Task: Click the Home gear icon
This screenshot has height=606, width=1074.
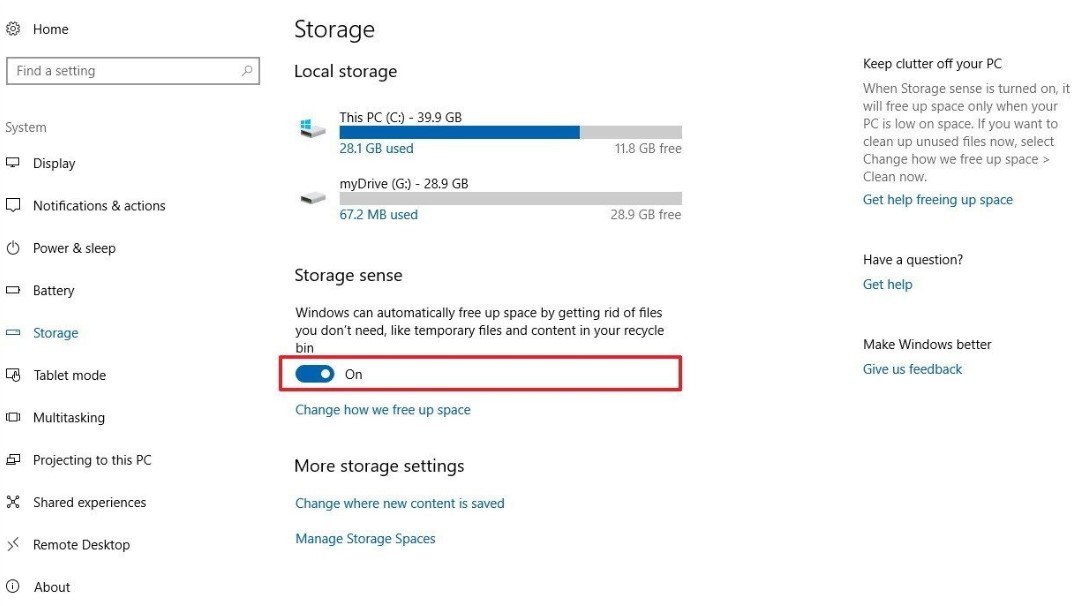Action: (13, 29)
